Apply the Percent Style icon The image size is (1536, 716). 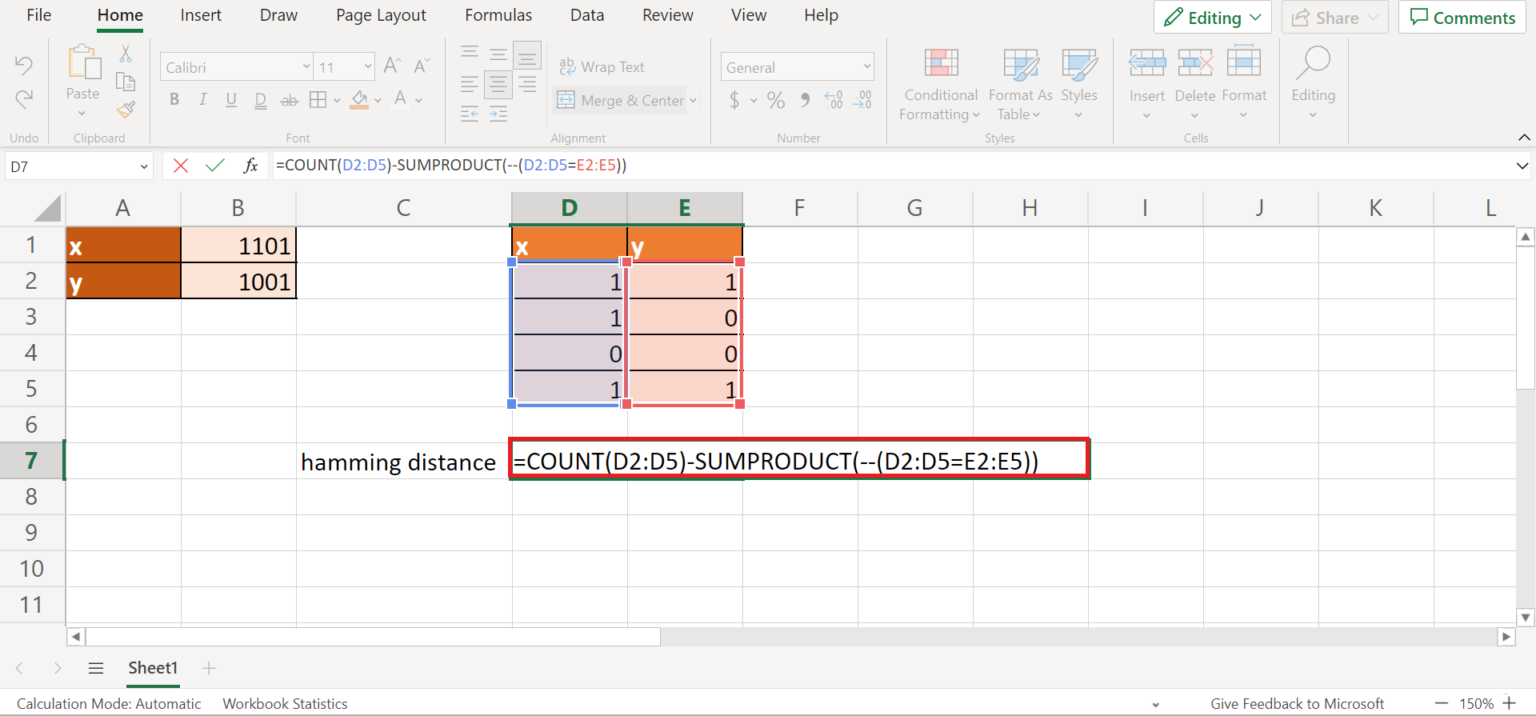pos(775,101)
